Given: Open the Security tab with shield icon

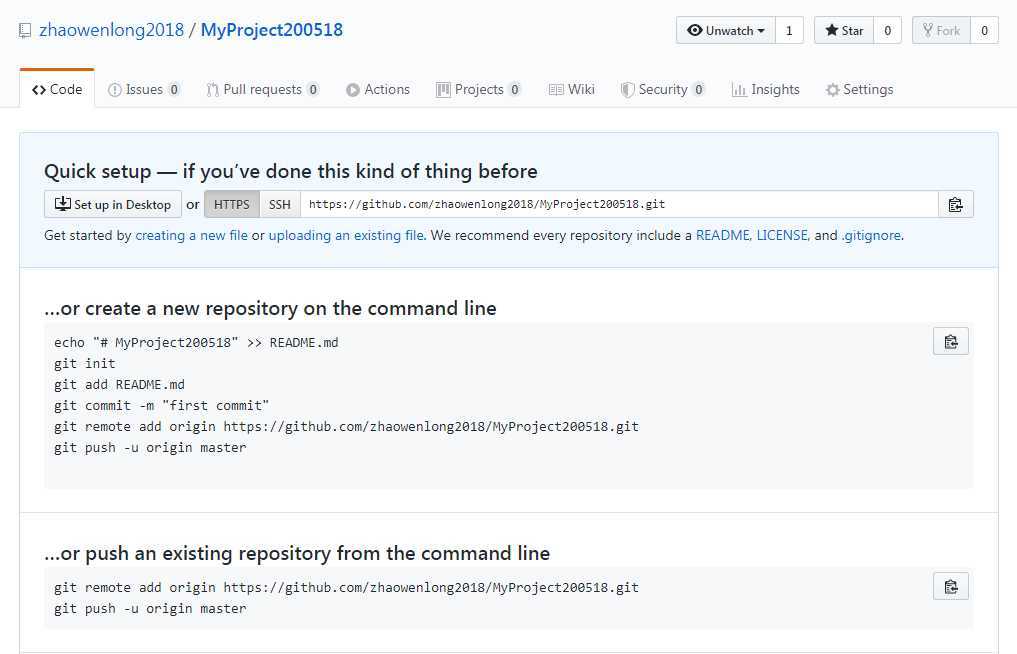Looking at the screenshot, I should (662, 90).
